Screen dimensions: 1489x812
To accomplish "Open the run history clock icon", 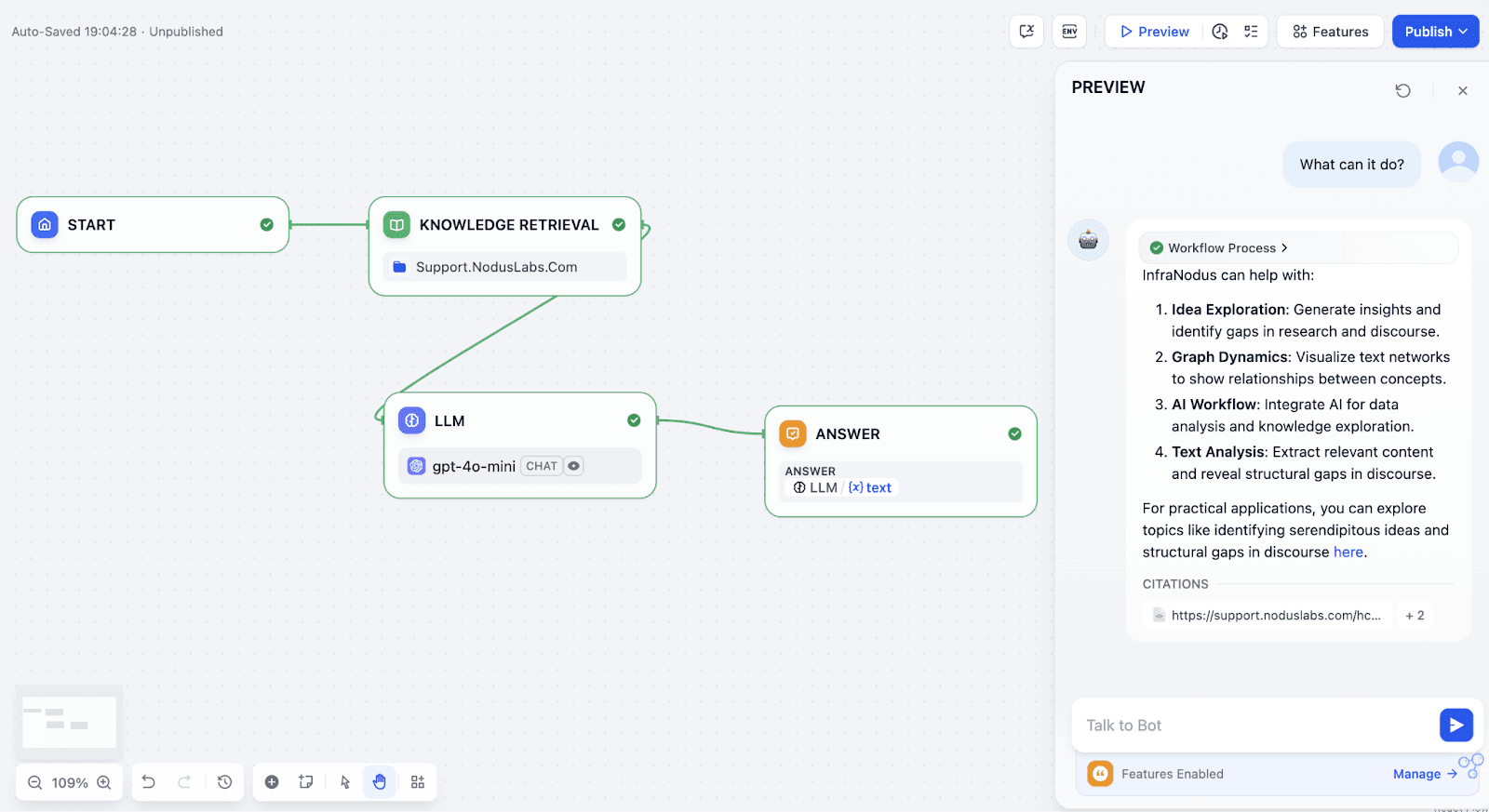I will click(1220, 32).
